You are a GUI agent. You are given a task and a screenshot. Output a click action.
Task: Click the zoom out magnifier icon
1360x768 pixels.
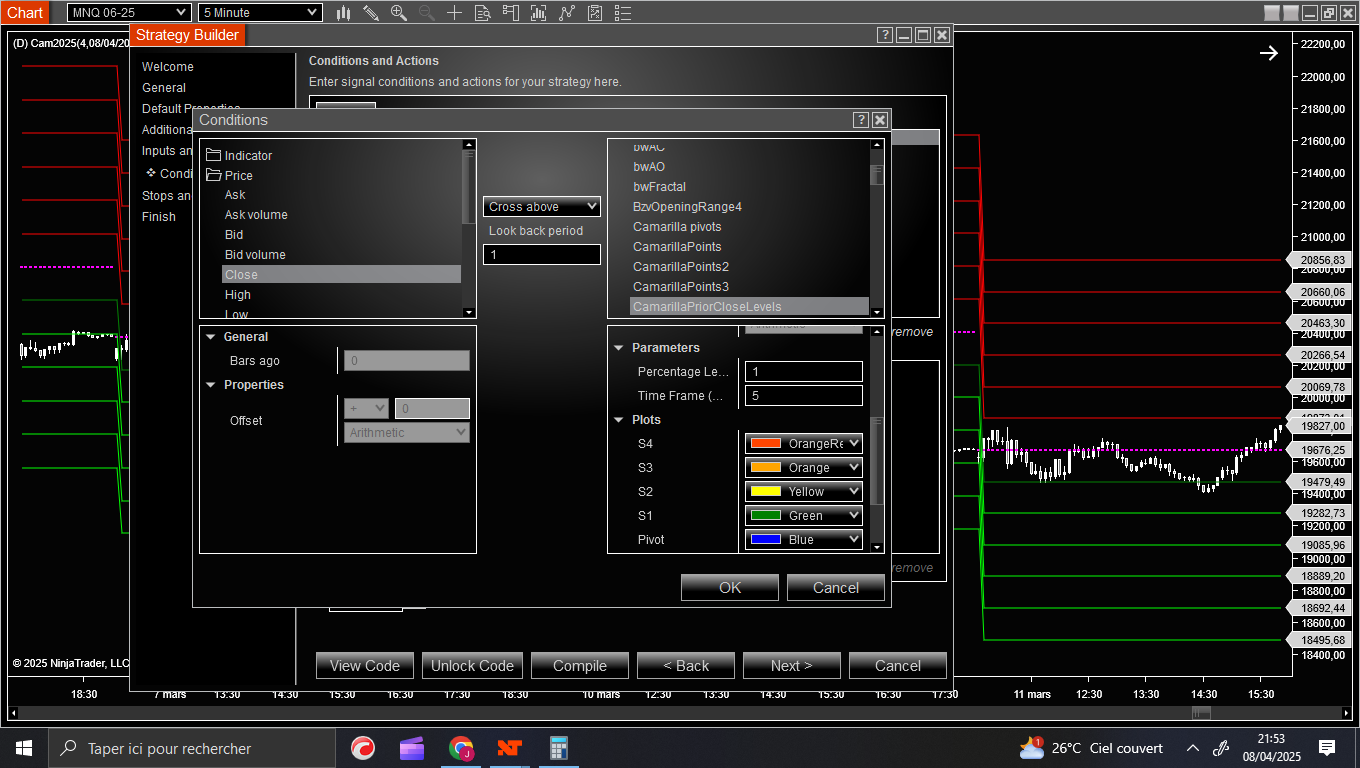(427, 13)
